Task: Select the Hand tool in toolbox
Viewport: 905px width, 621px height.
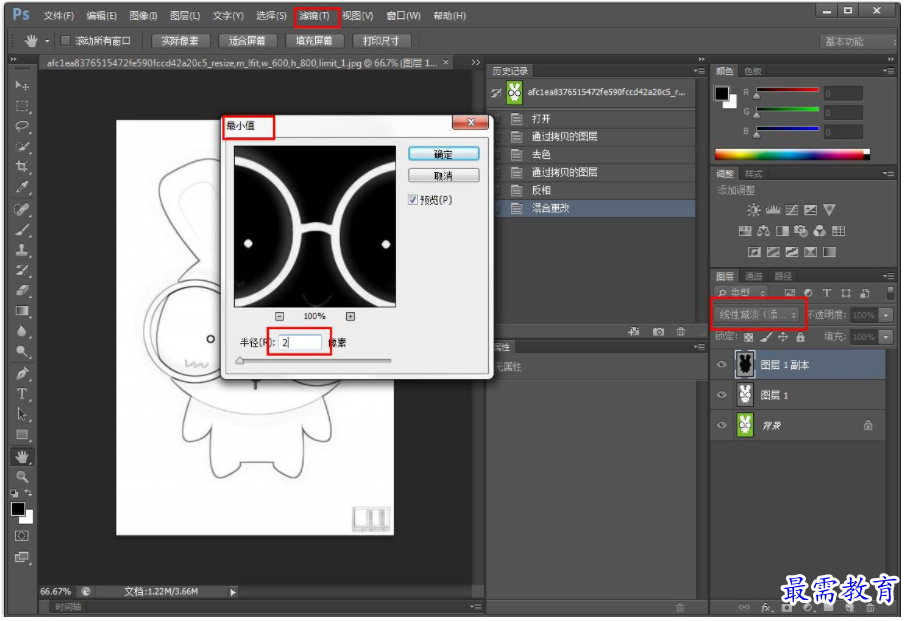Action: tap(22, 457)
